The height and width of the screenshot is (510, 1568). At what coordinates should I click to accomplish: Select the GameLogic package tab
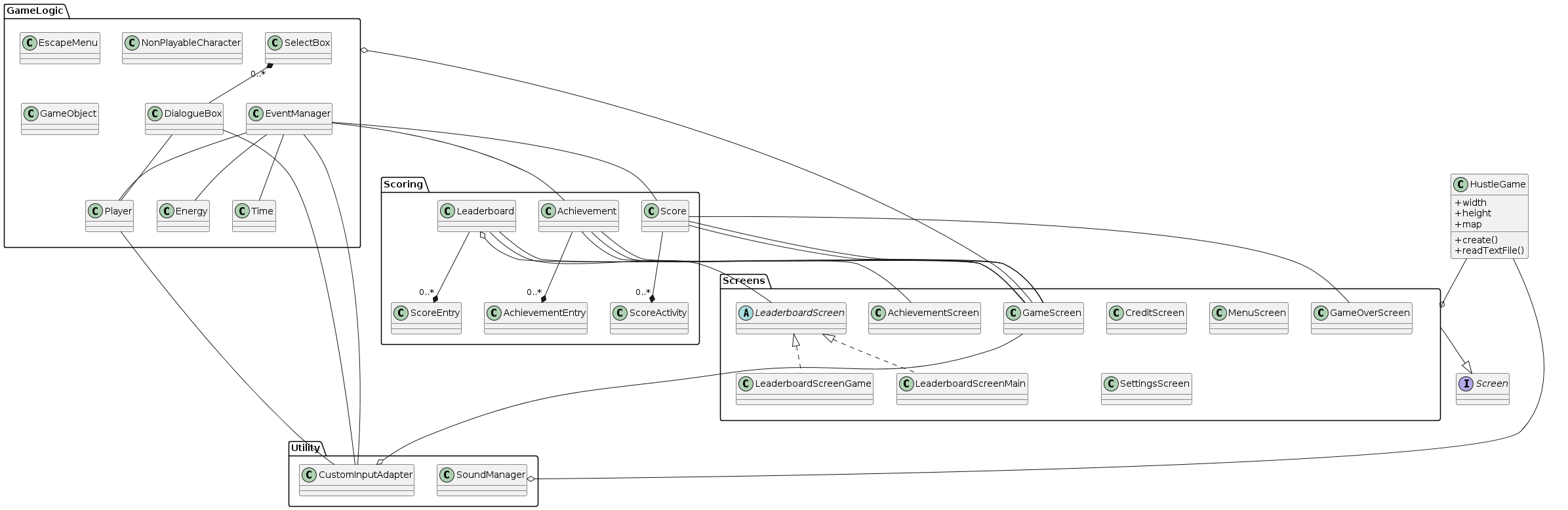tap(35, 11)
